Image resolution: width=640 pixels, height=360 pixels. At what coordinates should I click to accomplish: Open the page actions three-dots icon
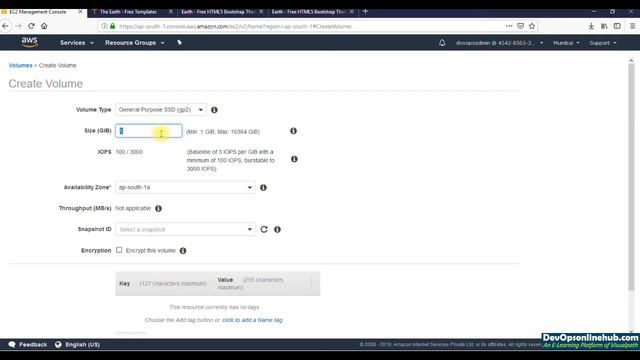point(509,26)
